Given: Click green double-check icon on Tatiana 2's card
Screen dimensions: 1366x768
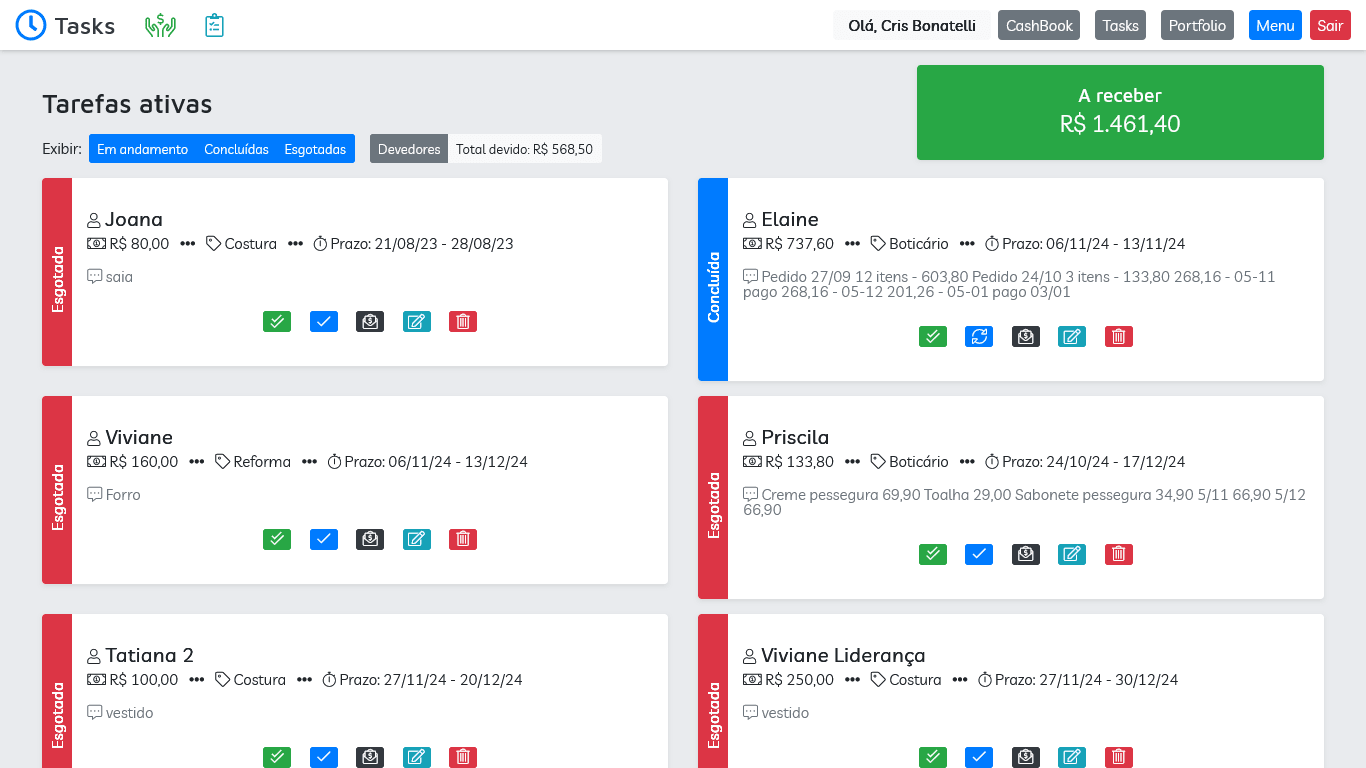Looking at the screenshot, I should click(x=277, y=757).
